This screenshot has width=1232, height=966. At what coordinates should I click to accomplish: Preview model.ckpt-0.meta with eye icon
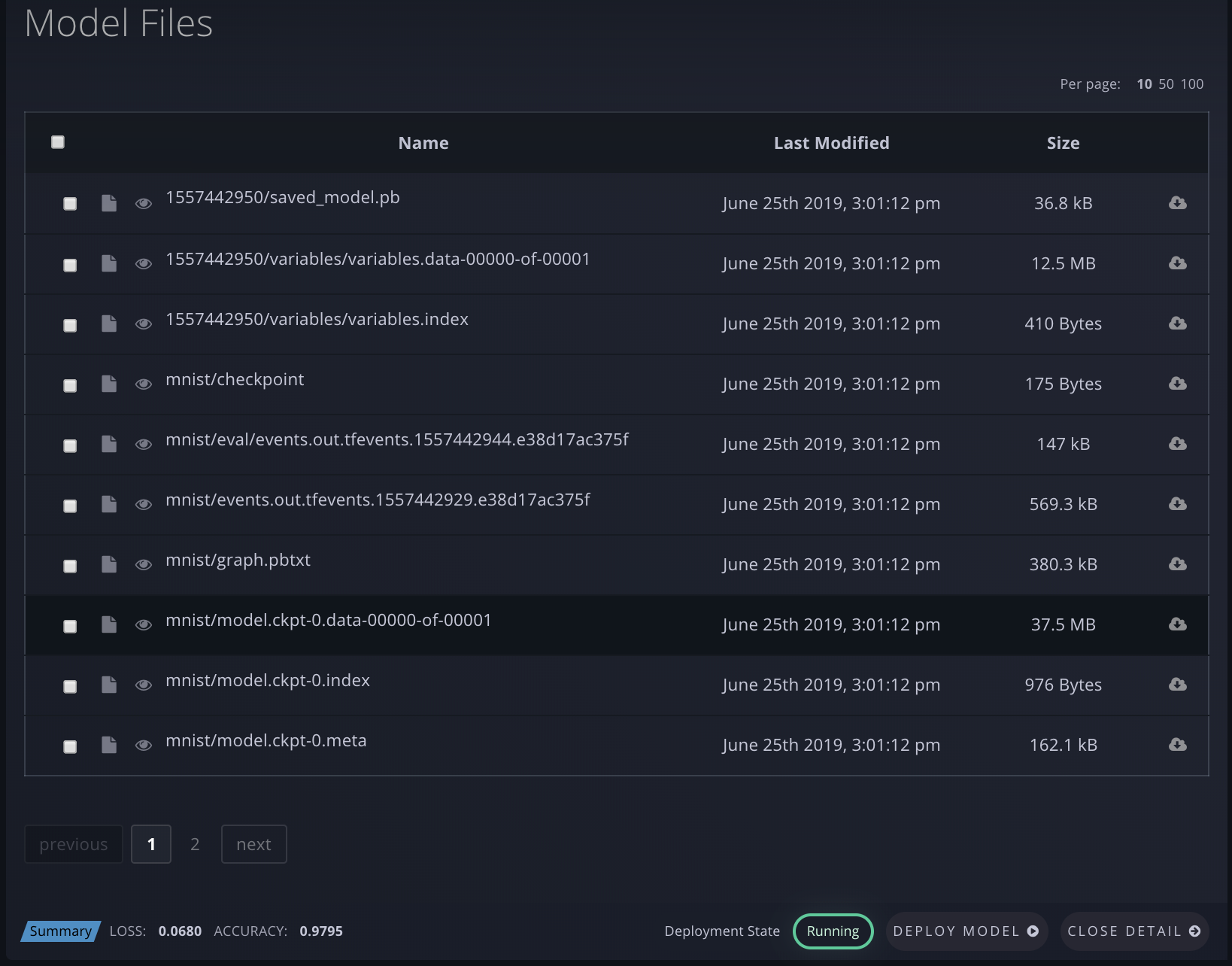point(144,745)
